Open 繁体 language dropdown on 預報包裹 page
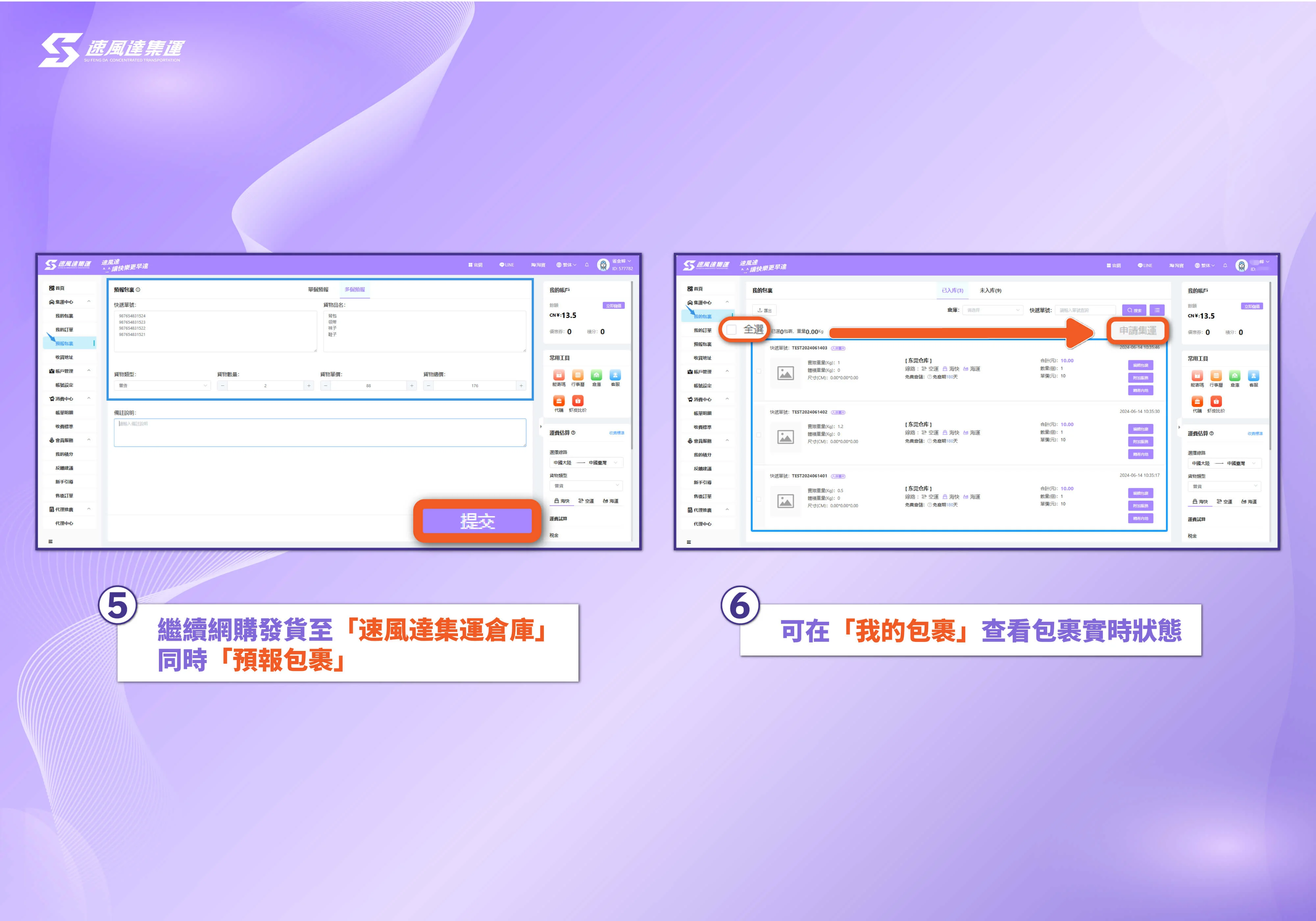Image resolution: width=1316 pixels, height=921 pixels. click(x=566, y=265)
